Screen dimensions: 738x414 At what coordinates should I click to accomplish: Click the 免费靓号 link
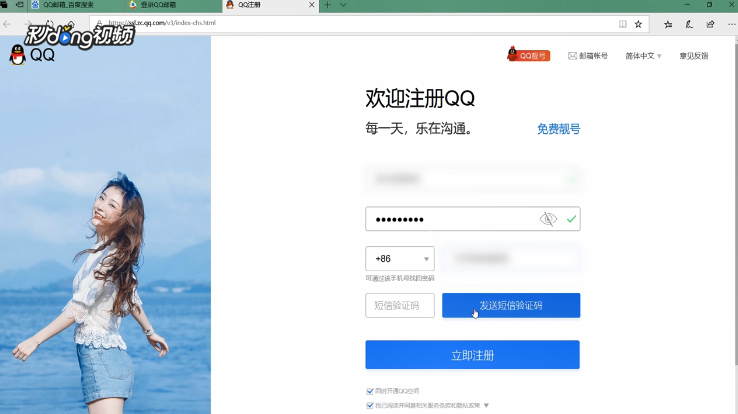pyautogui.click(x=559, y=129)
